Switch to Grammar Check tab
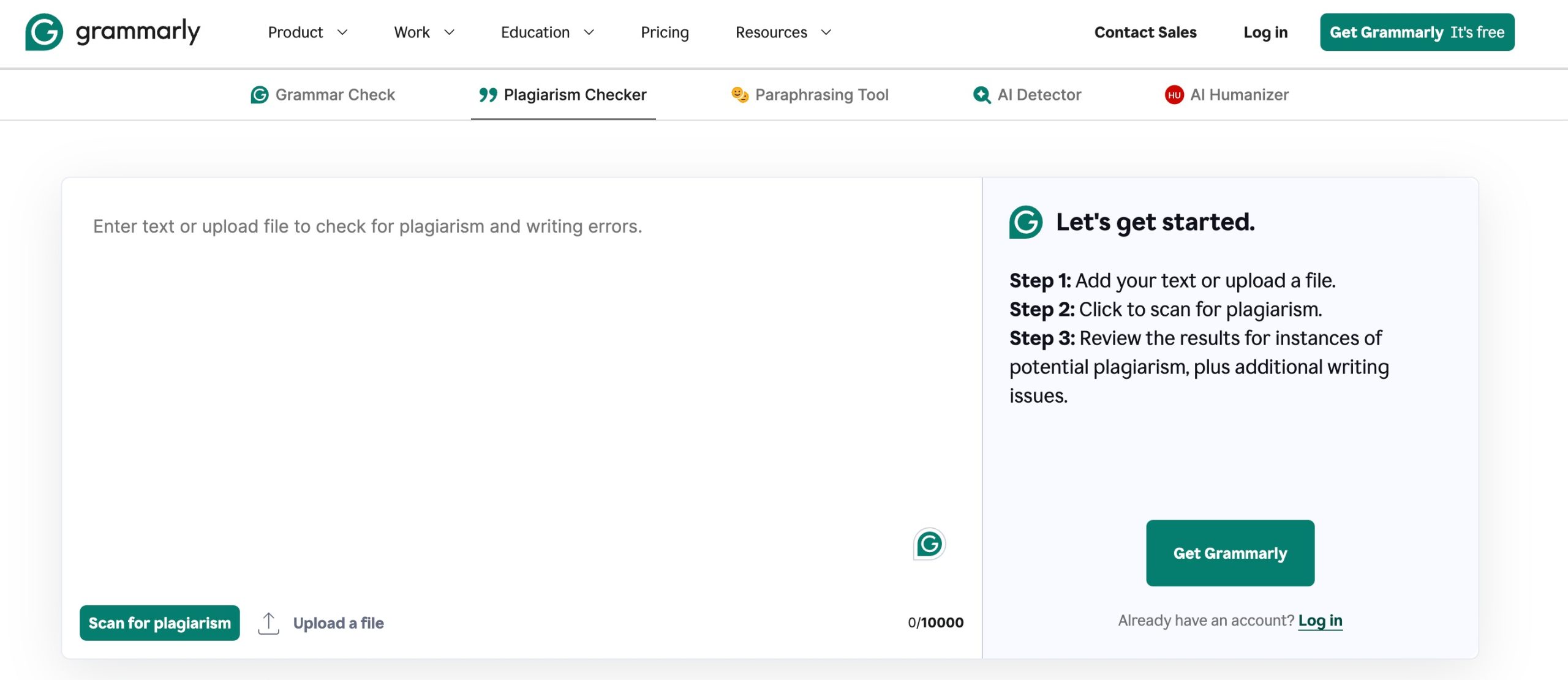 tap(323, 95)
